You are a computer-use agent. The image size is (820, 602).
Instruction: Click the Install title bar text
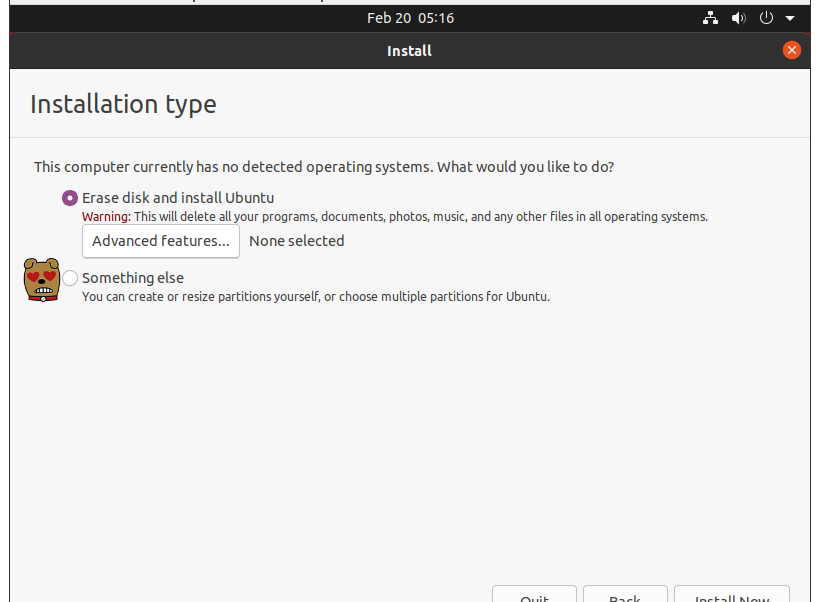tap(409, 51)
